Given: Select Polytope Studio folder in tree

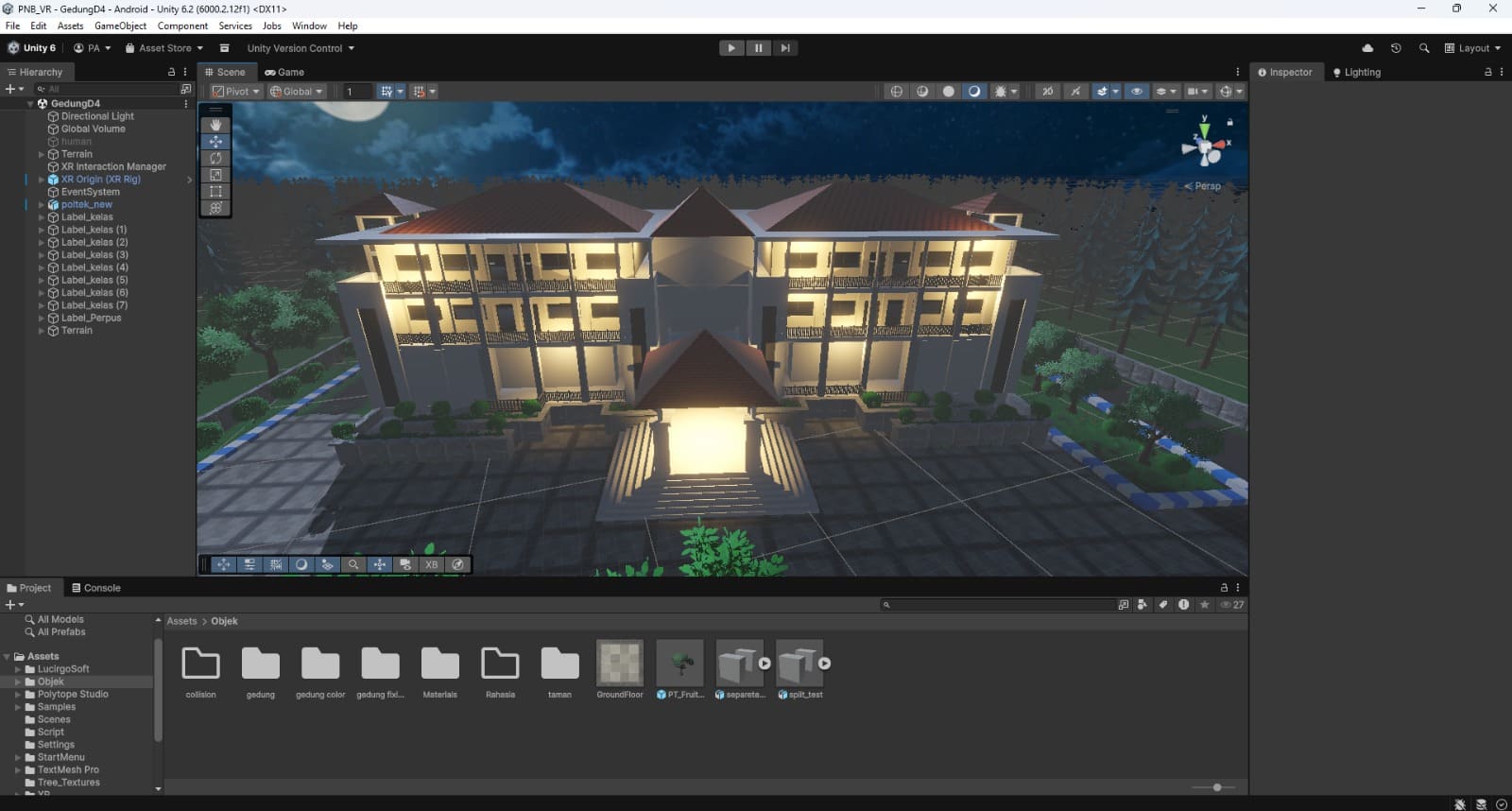Looking at the screenshot, I should pos(73,694).
